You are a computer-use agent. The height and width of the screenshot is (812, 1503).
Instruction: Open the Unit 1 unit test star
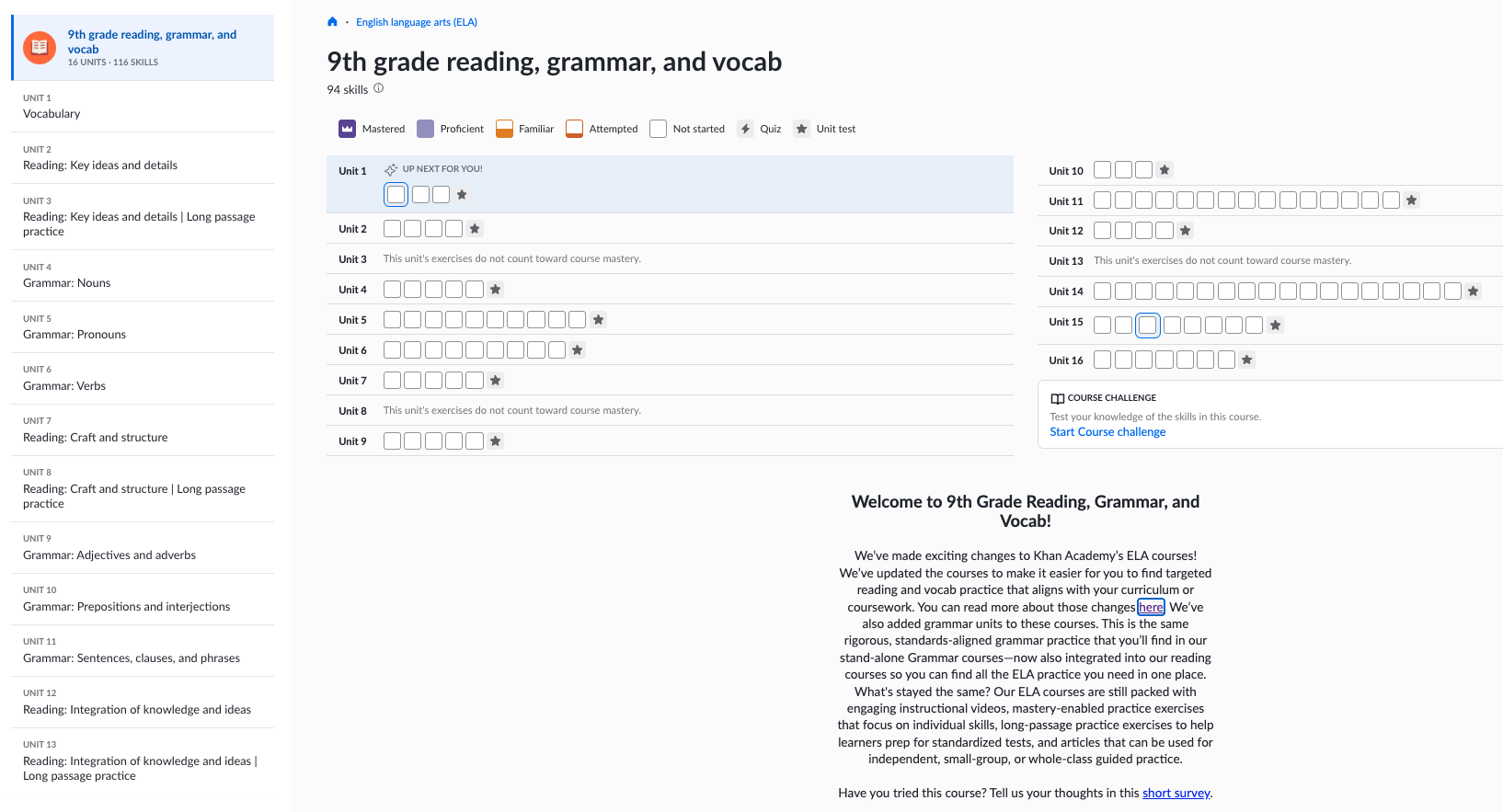[x=462, y=195]
